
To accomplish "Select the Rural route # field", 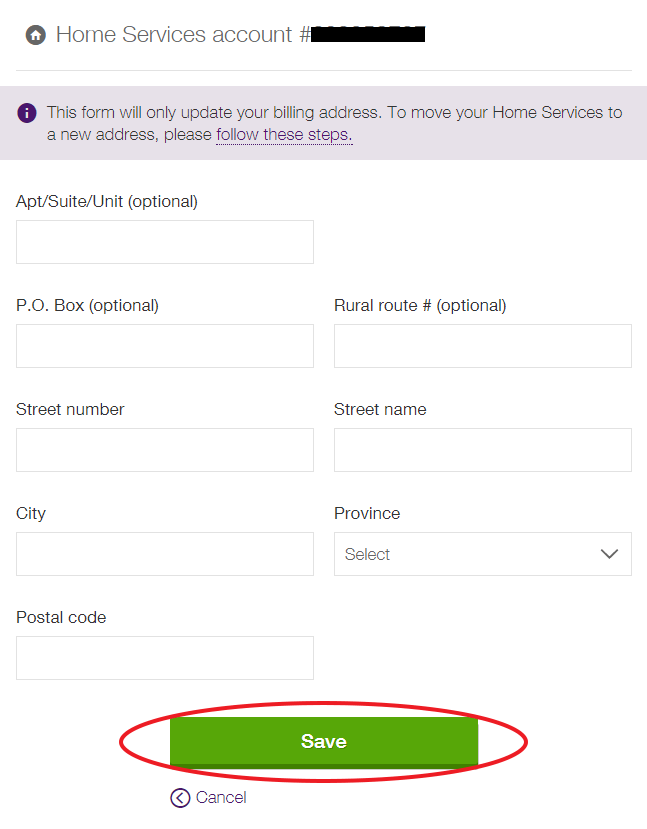I will tap(482, 345).
